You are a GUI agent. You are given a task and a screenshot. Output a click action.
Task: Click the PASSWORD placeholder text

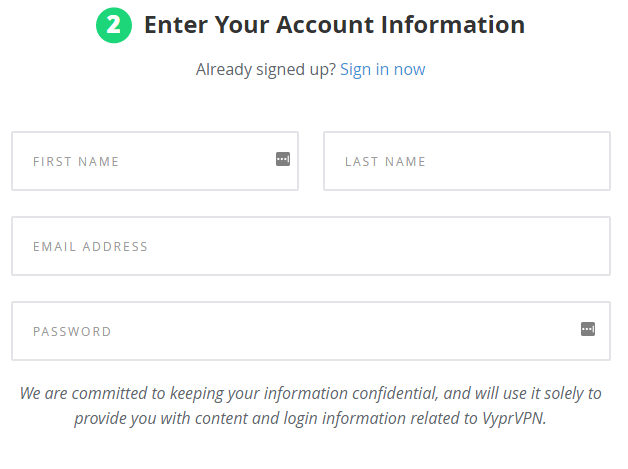click(x=72, y=332)
